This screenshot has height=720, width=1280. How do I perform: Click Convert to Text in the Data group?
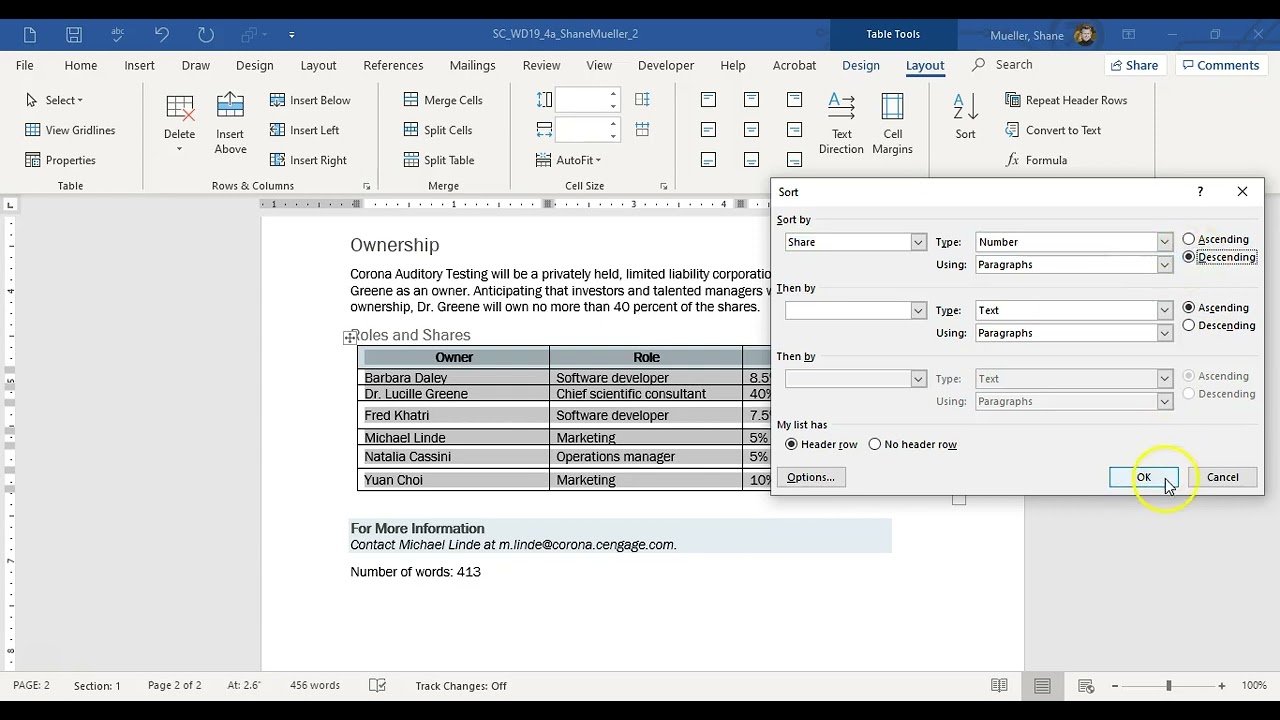[1053, 130]
